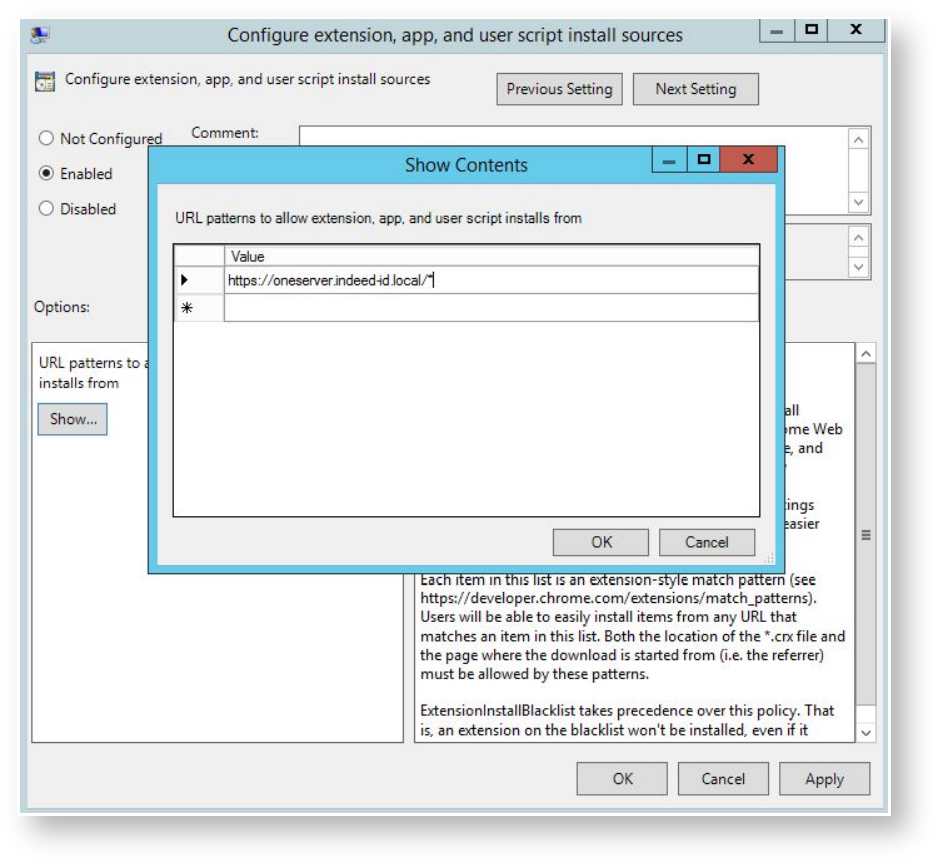Select the Disabled radio button
This screenshot has width=939, height=864.
click(x=46, y=209)
